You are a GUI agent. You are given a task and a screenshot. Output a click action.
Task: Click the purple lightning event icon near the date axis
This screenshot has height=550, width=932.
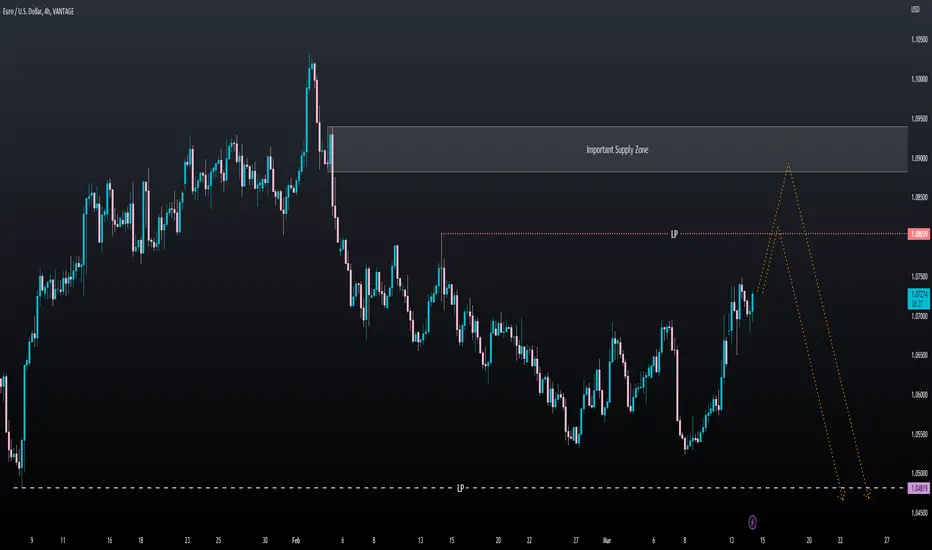click(752, 522)
